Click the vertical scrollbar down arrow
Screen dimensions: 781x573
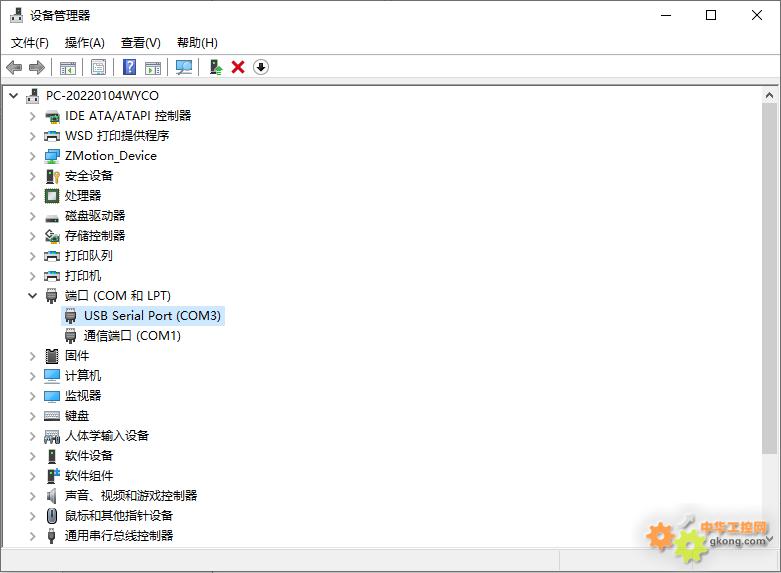pyautogui.click(x=770, y=539)
